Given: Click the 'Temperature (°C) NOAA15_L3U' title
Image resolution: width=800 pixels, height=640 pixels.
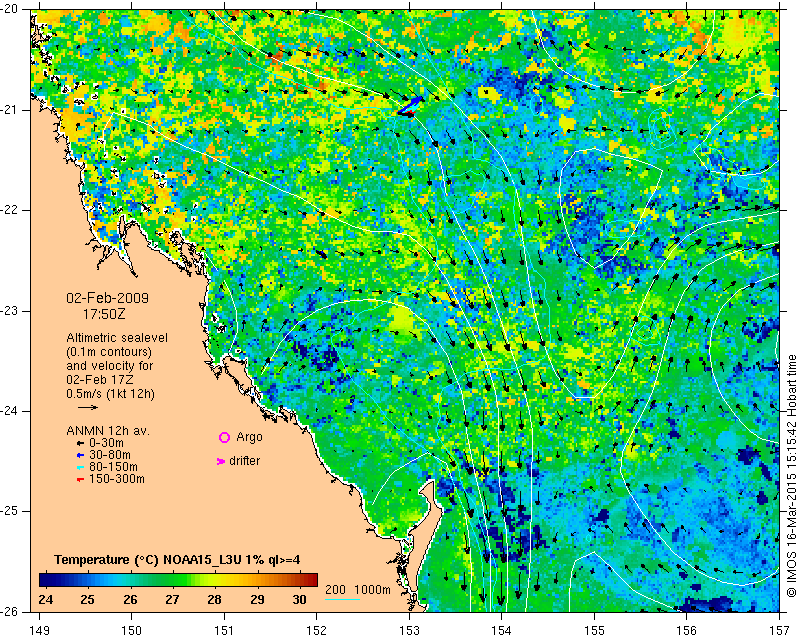Looking at the screenshot, I should (149, 560).
